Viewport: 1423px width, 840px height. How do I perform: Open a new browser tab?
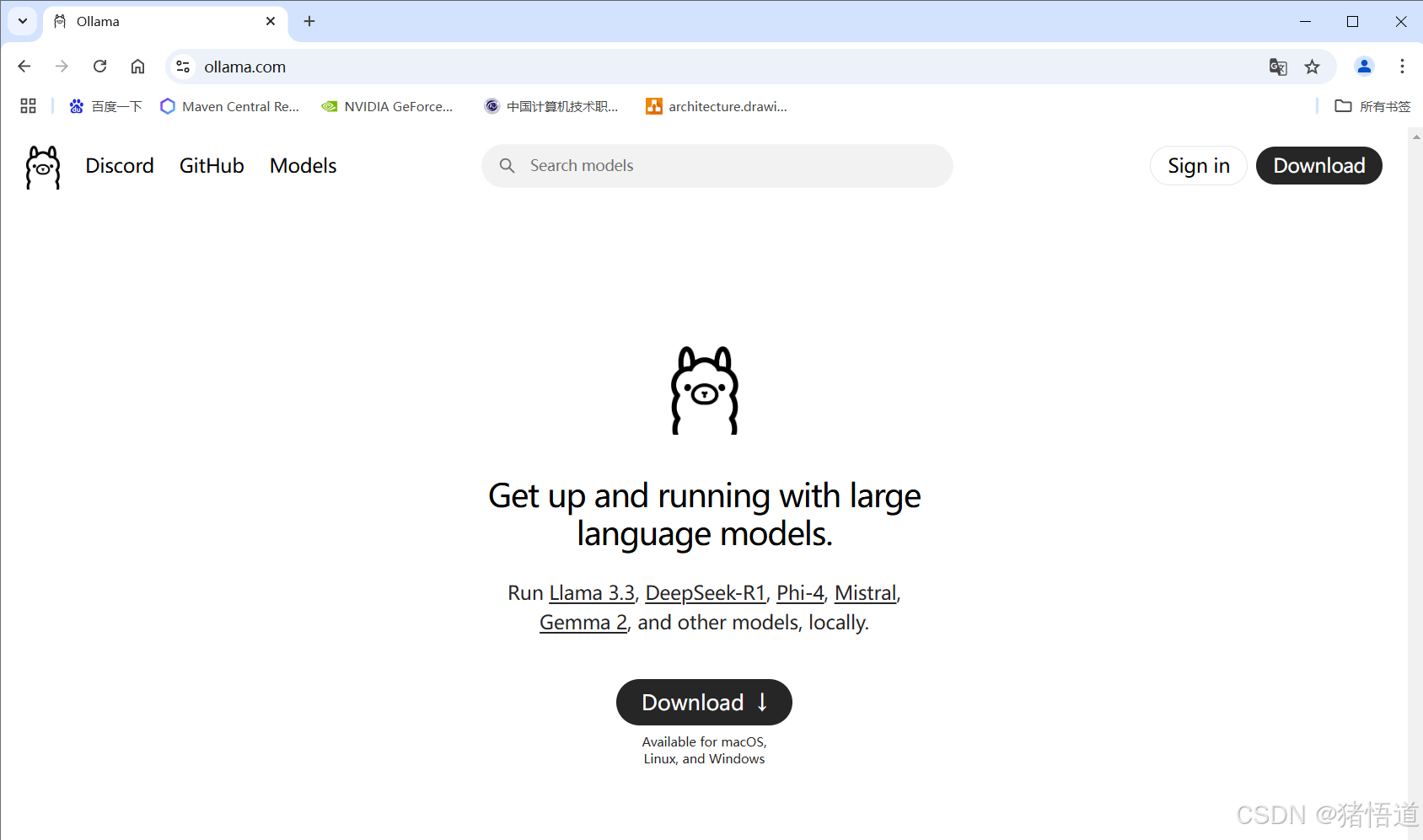pyautogui.click(x=309, y=21)
